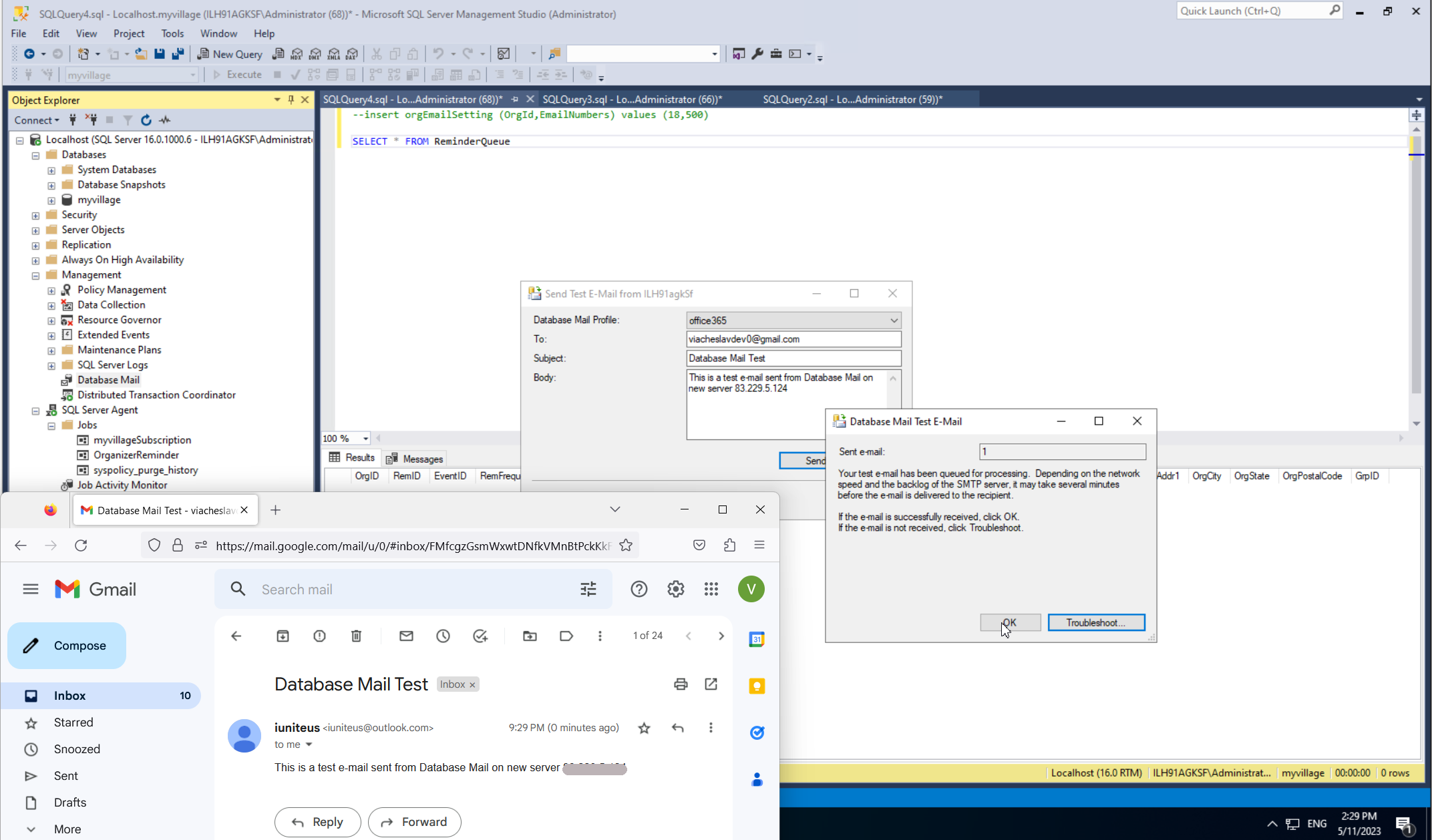The image size is (1432, 840).
Task: Refresh the Object Explorer tree
Action: (x=146, y=120)
